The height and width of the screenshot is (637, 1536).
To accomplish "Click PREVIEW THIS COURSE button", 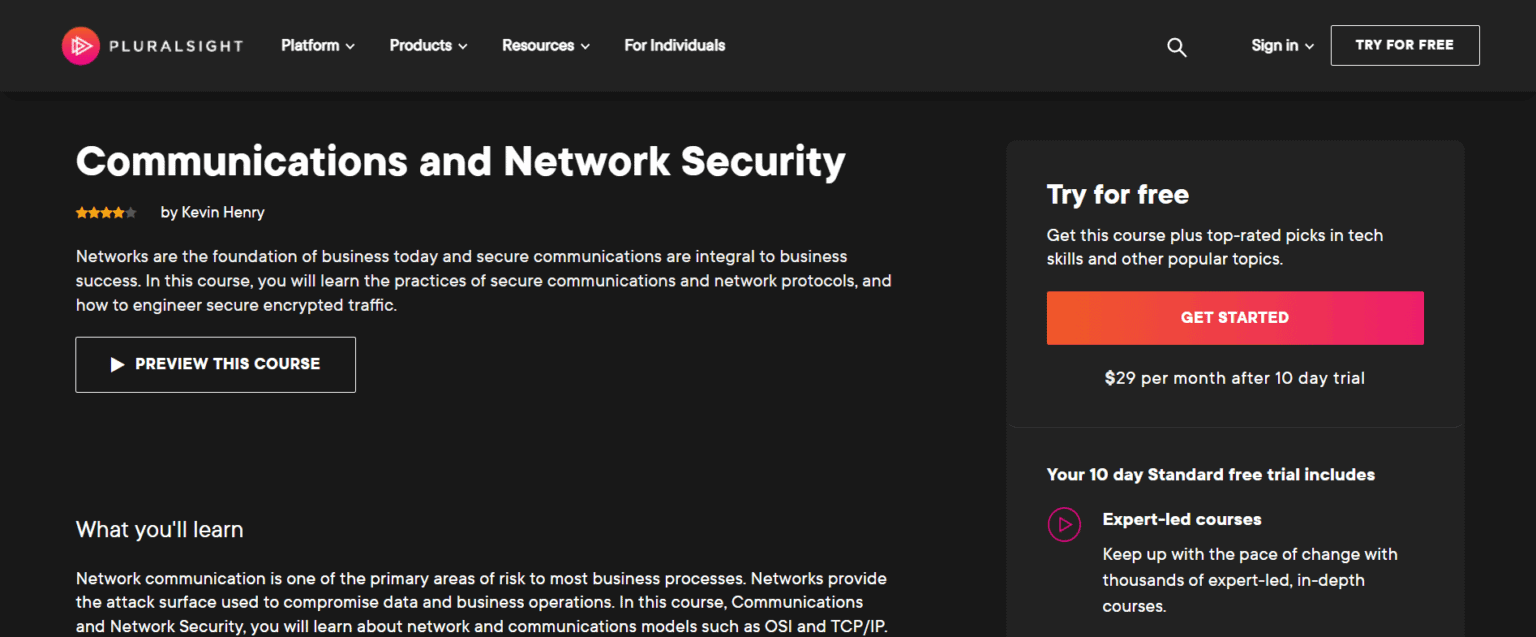I will click(216, 365).
